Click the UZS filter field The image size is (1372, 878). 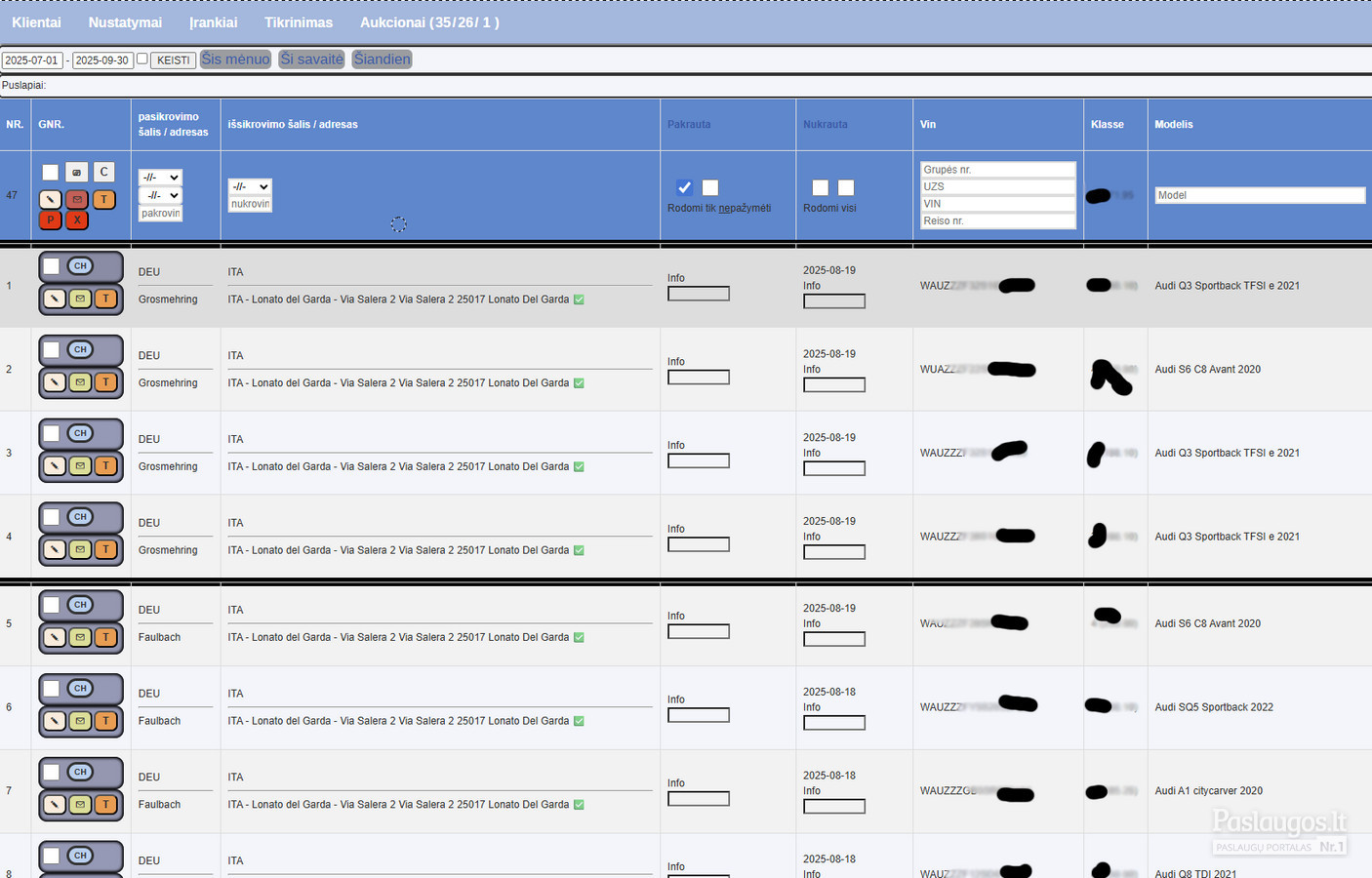point(997,186)
